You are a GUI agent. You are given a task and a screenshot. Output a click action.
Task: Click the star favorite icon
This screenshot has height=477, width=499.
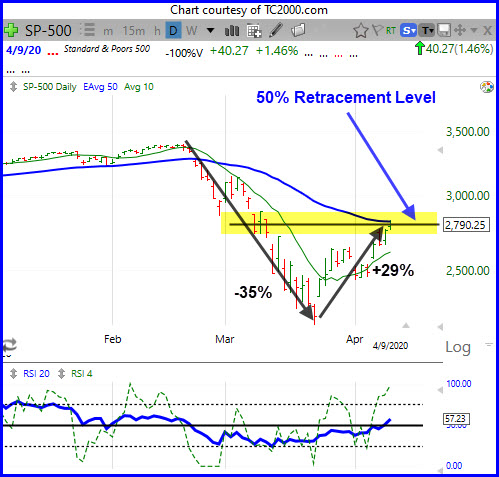(361, 31)
